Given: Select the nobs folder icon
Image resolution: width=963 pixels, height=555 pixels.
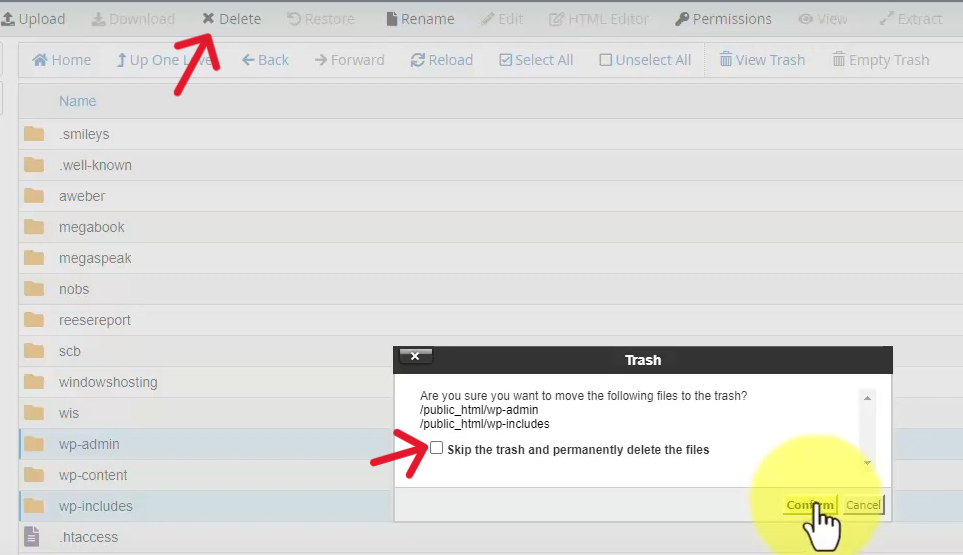Looking at the screenshot, I should click(34, 289).
